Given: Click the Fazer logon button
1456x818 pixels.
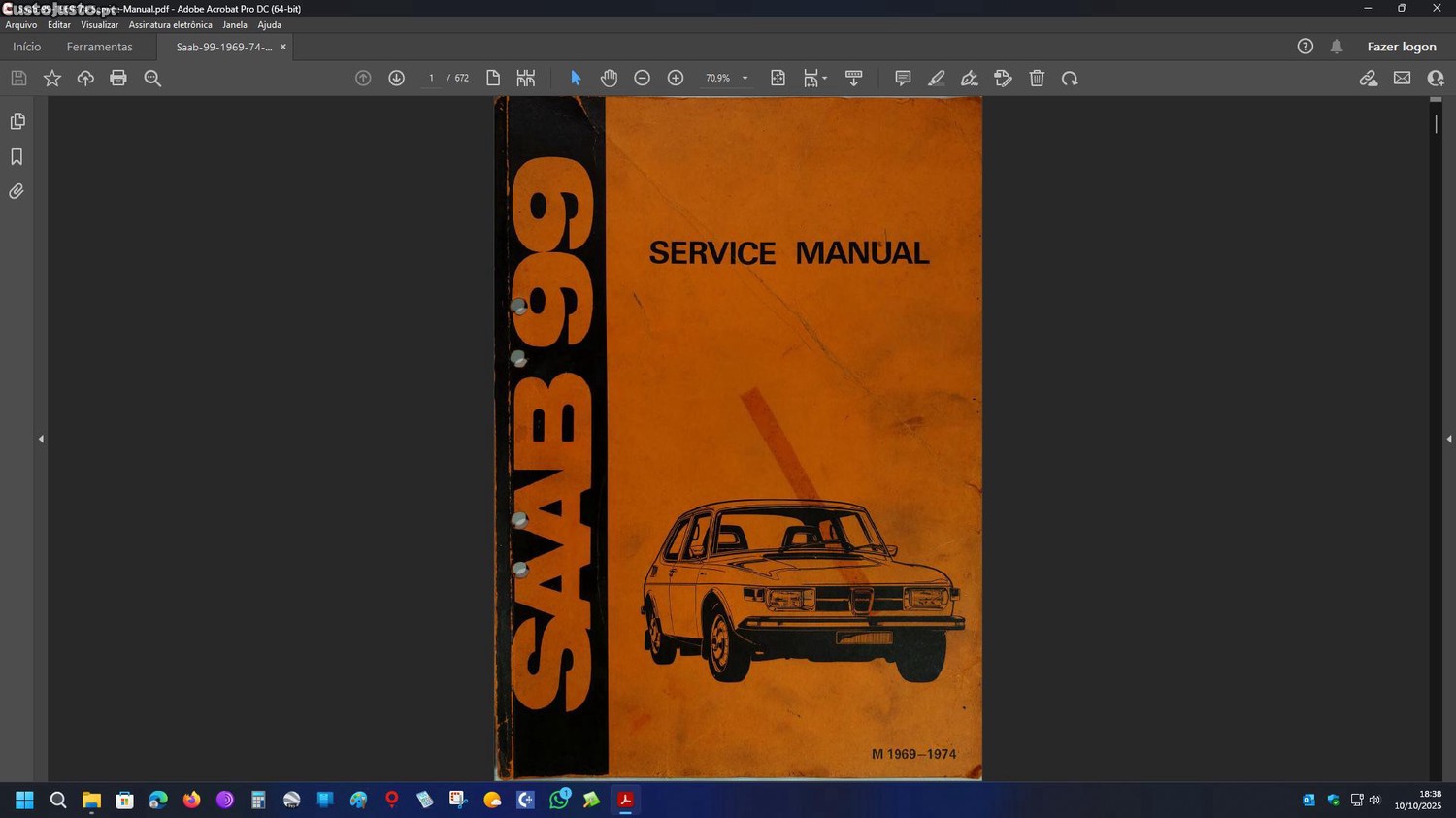Looking at the screenshot, I should [x=1401, y=47].
